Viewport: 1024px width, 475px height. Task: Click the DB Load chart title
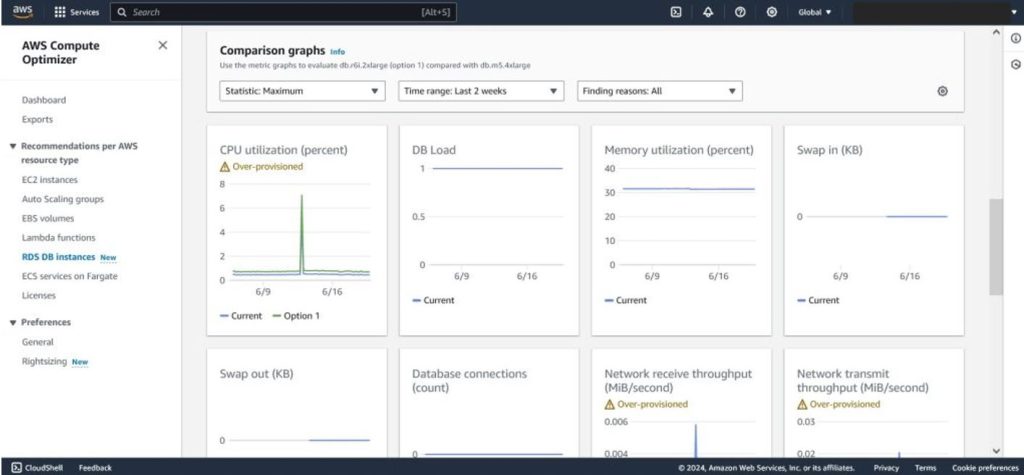(x=434, y=150)
